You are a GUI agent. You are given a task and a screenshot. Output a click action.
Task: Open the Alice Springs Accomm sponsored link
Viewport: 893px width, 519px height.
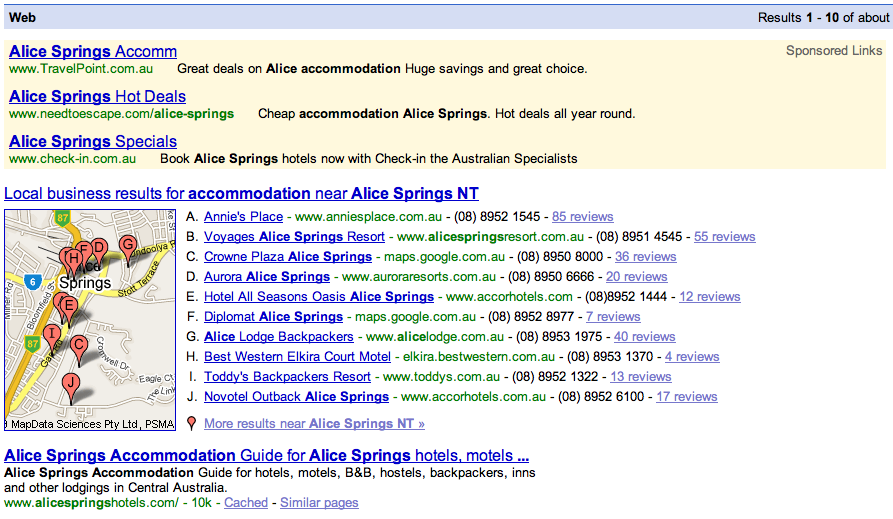coord(92,51)
